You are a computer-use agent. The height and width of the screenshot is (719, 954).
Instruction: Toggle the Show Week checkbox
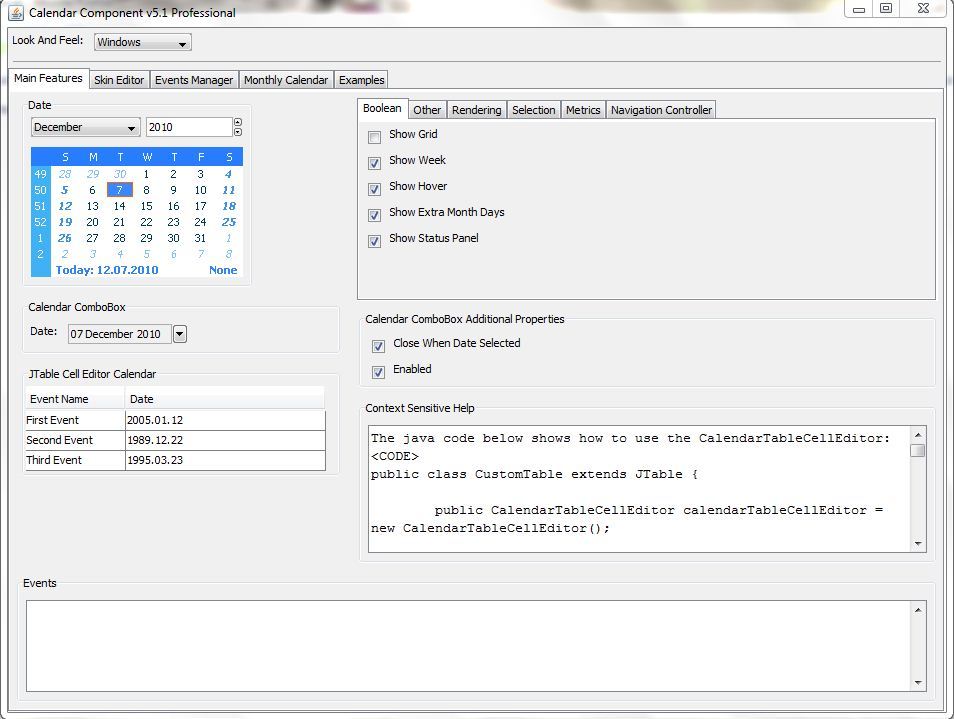pos(375,163)
